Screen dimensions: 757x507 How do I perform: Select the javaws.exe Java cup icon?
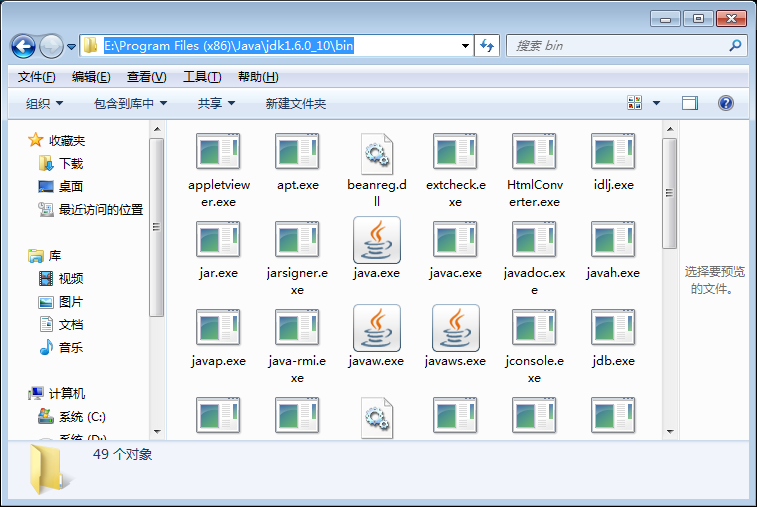(x=456, y=328)
